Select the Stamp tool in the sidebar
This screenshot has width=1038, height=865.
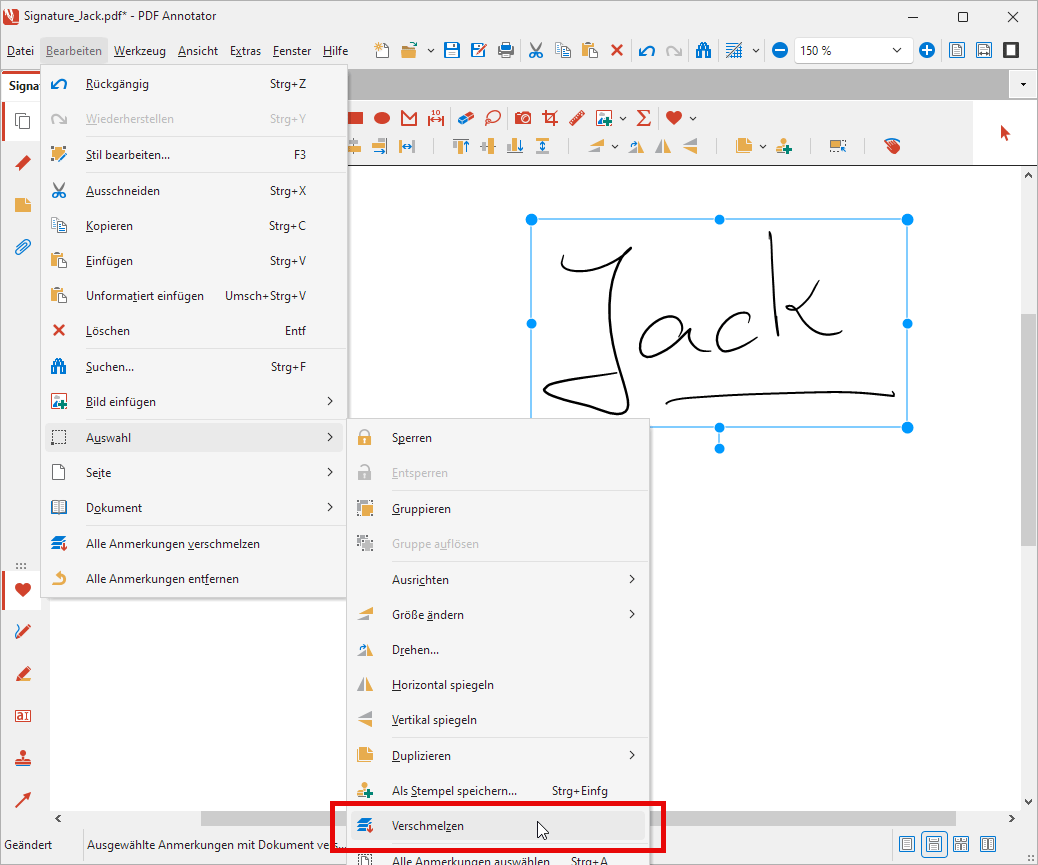tap(22, 757)
